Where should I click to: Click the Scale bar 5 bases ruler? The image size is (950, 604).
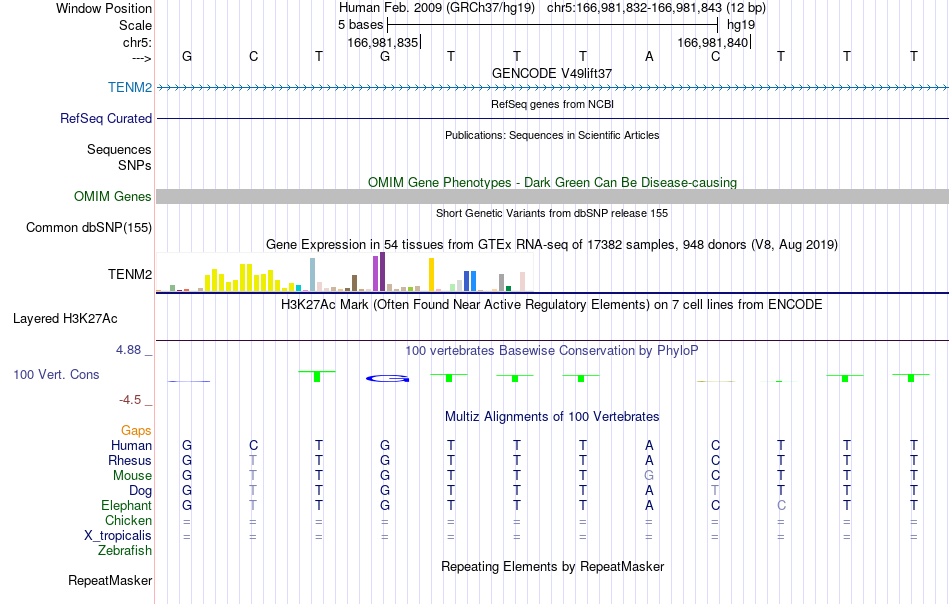[x=553, y=25]
